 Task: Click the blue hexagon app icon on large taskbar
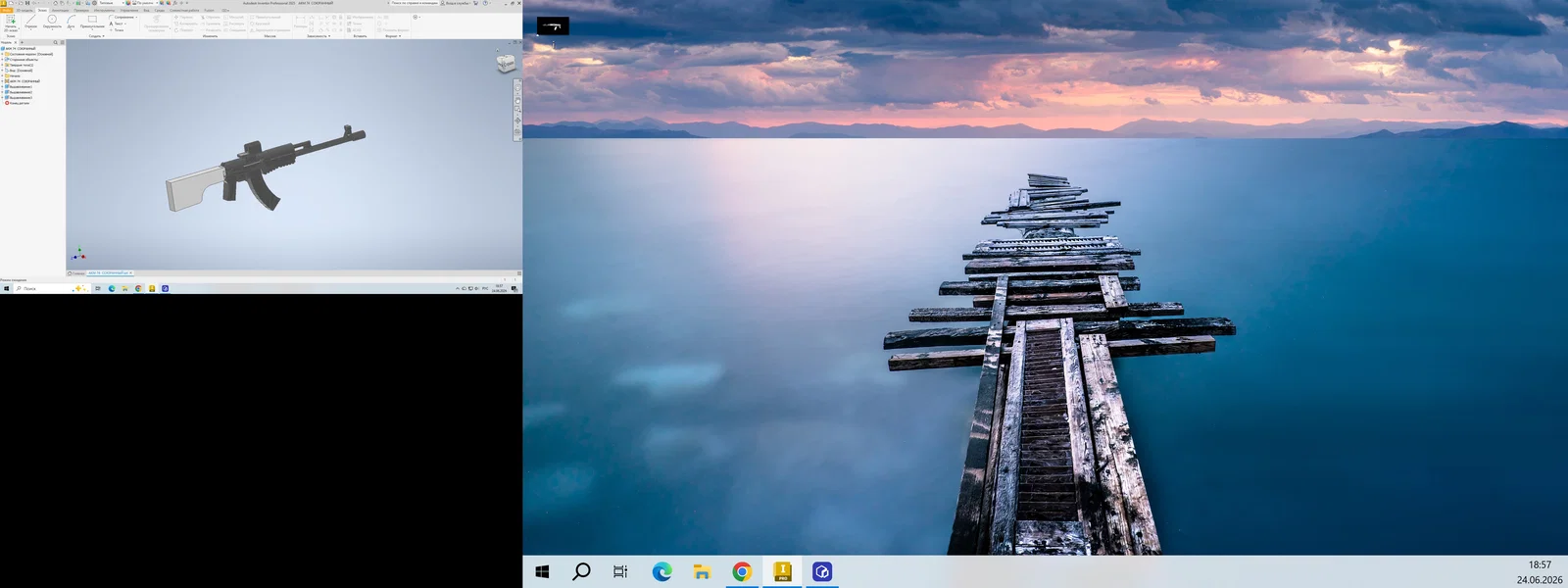[822, 571]
